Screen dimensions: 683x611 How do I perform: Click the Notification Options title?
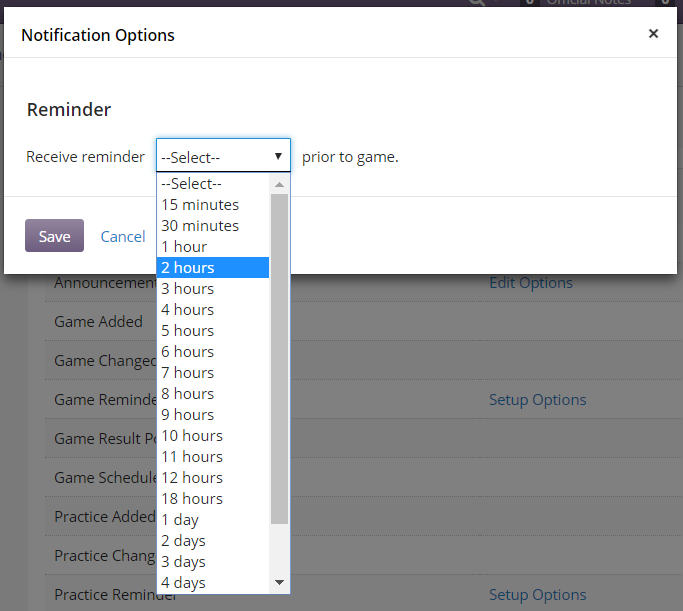(98, 35)
